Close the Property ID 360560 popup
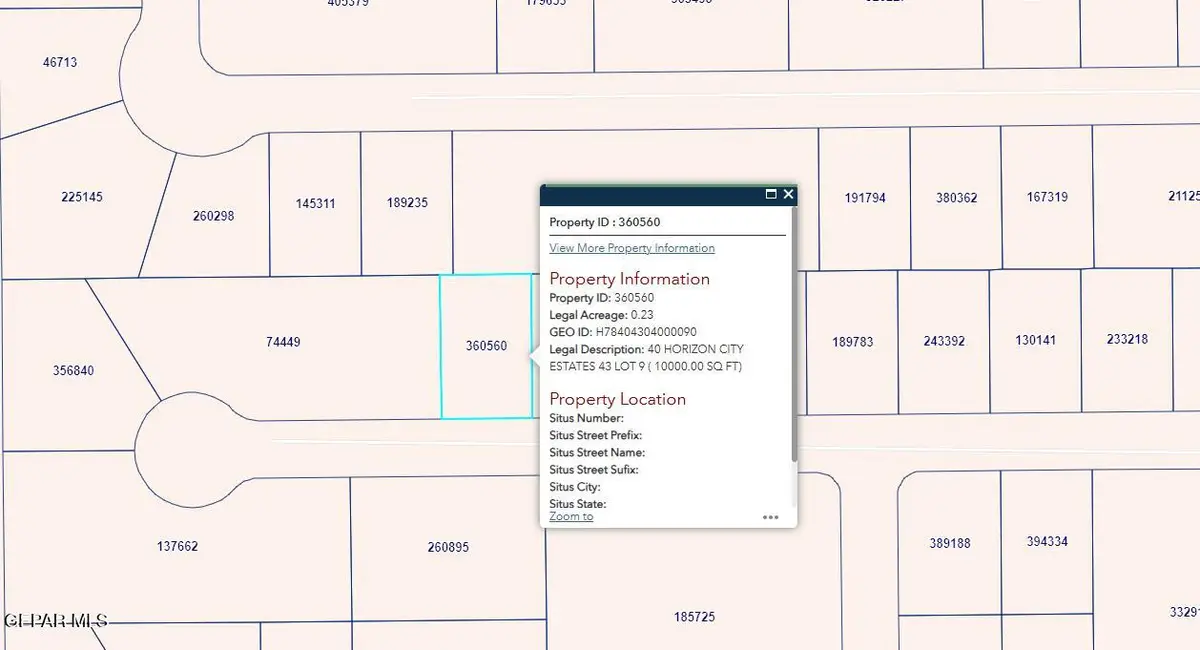The width and height of the screenshot is (1200, 650). coord(788,195)
